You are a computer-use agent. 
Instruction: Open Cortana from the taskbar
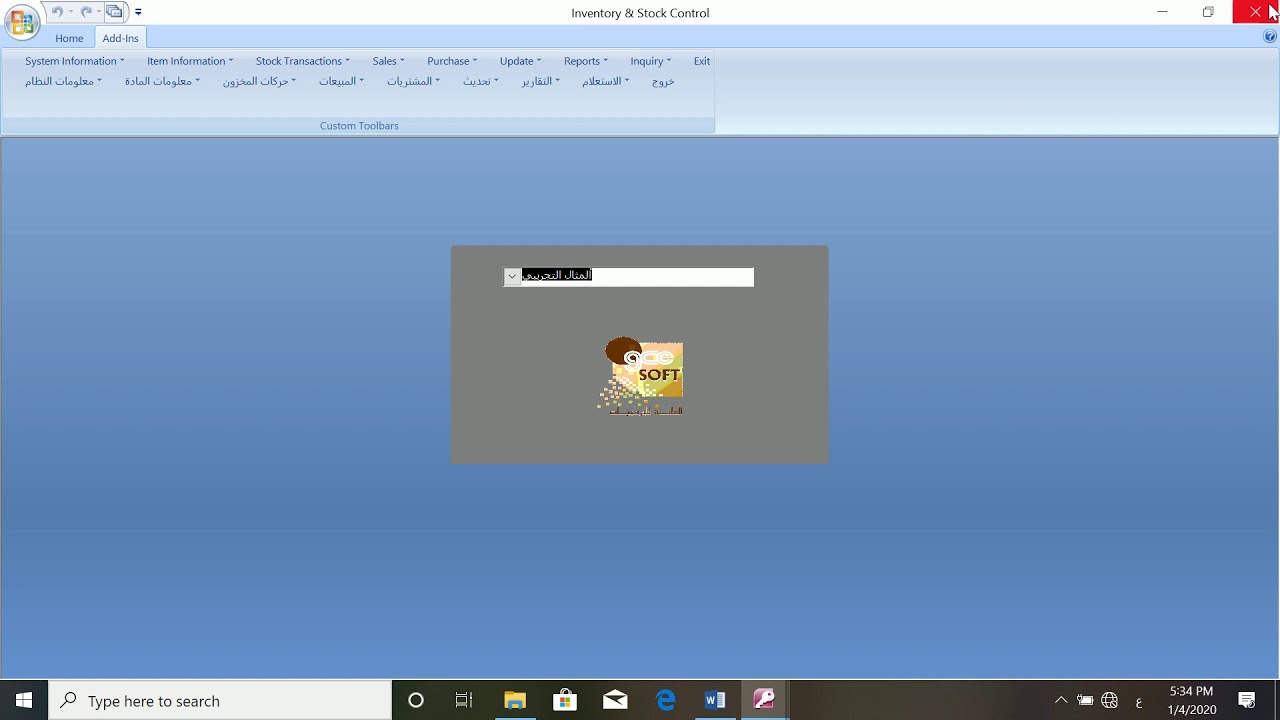416,700
